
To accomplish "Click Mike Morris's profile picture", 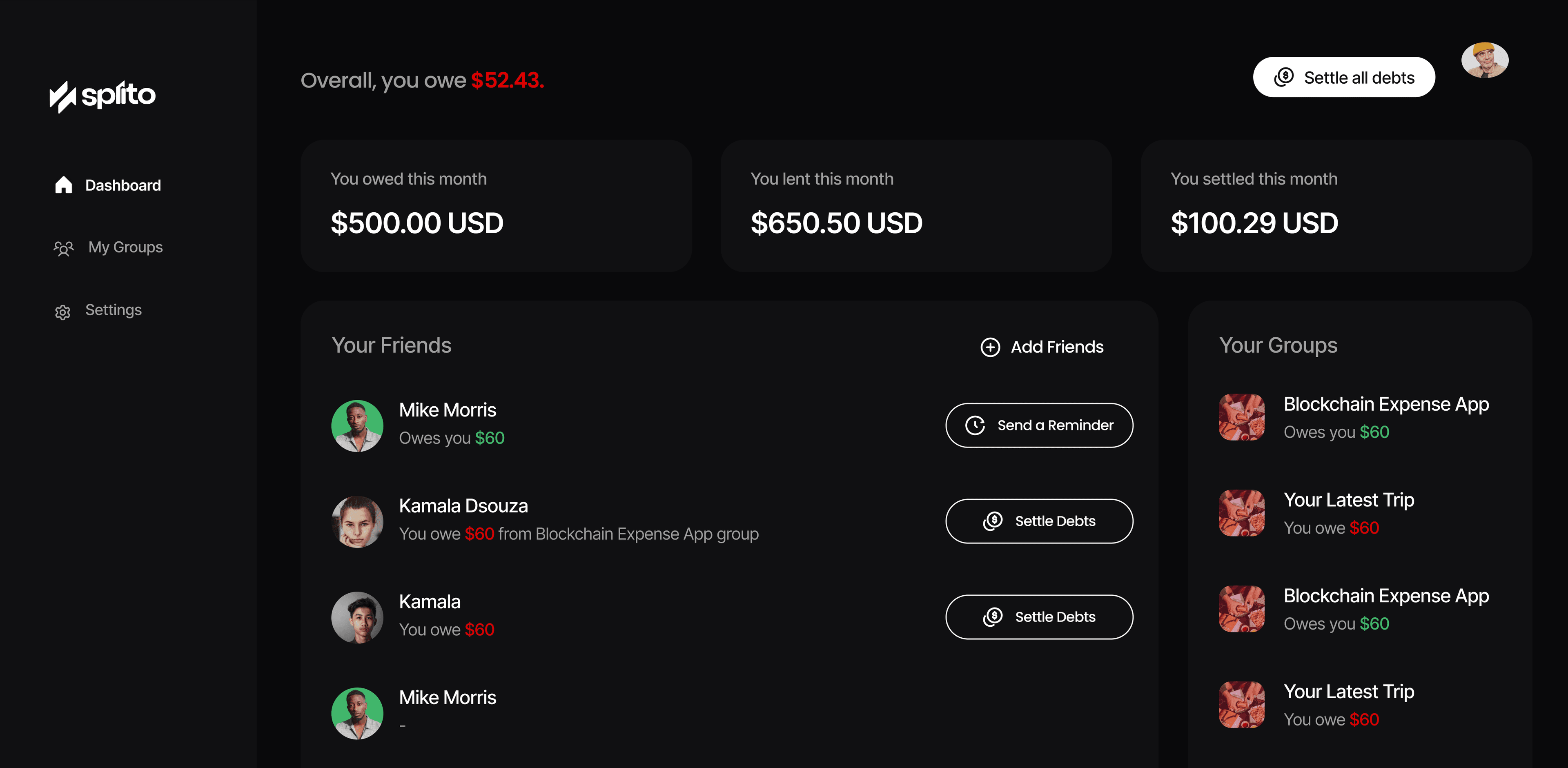I will coord(357,425).
